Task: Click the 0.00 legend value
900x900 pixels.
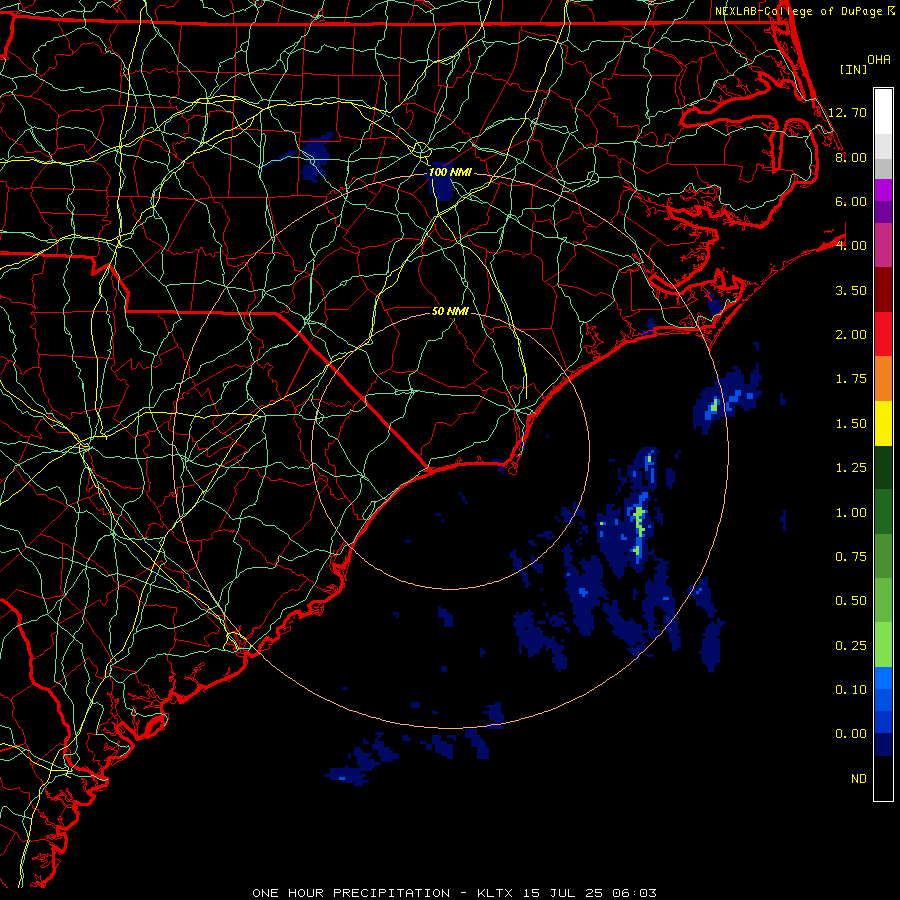Action: click(x=851, y=734)
